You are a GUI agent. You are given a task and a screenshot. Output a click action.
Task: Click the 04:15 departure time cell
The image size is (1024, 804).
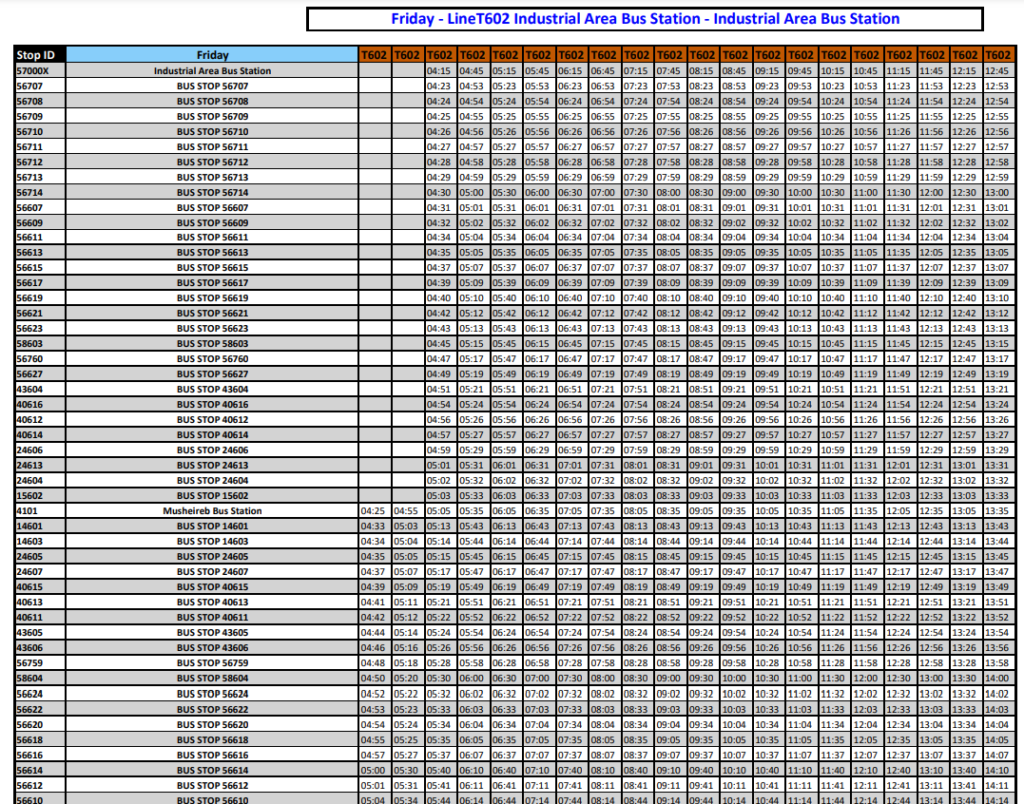(439, 71)
